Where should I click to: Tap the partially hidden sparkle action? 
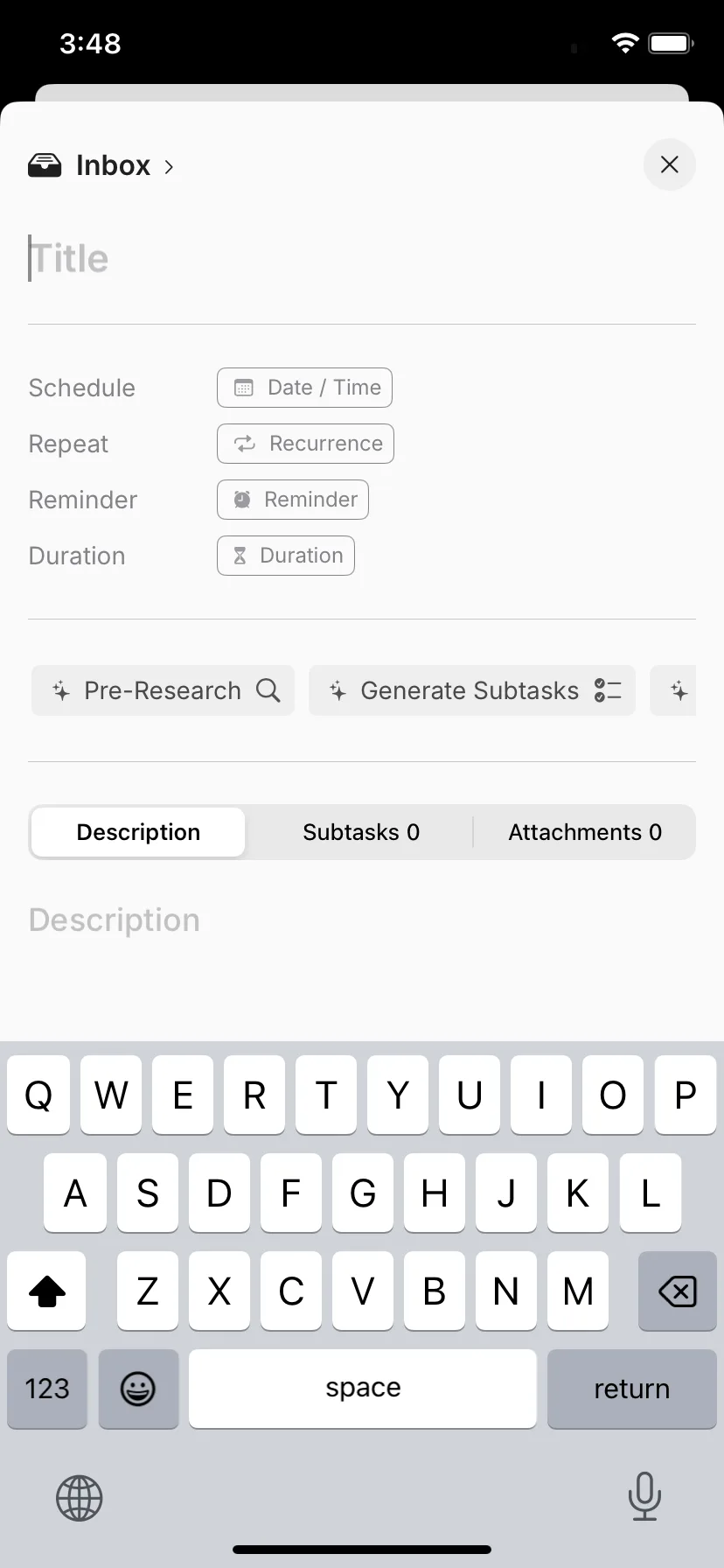point(674,690)
